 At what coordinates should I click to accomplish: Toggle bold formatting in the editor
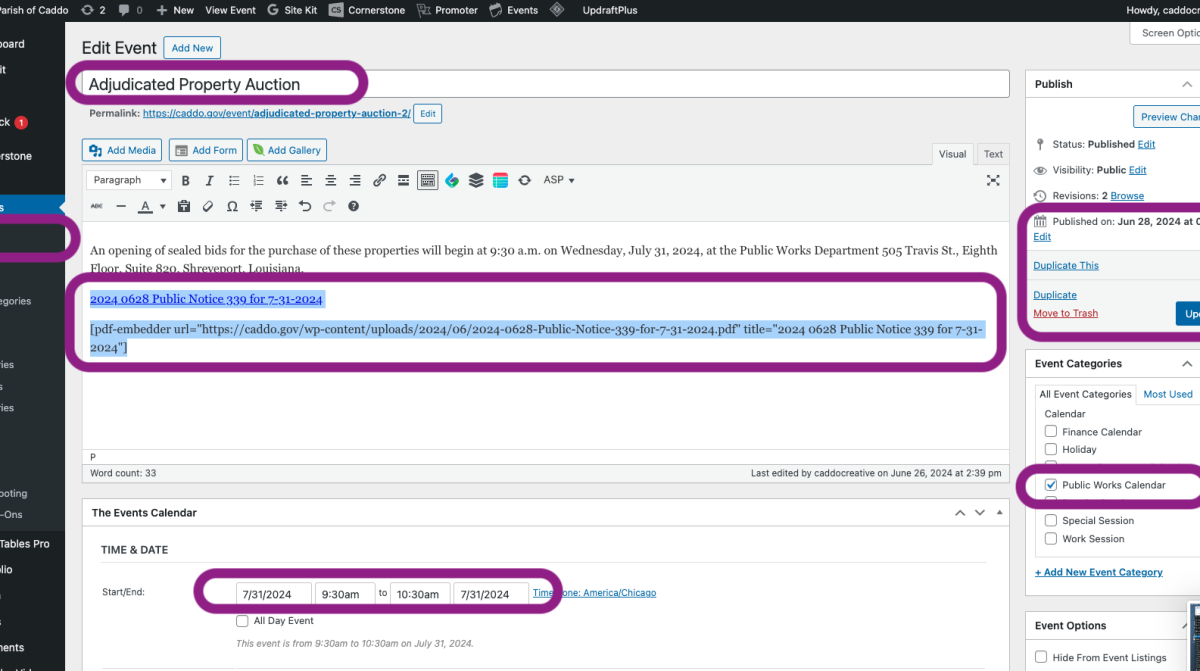pos(185,180)
